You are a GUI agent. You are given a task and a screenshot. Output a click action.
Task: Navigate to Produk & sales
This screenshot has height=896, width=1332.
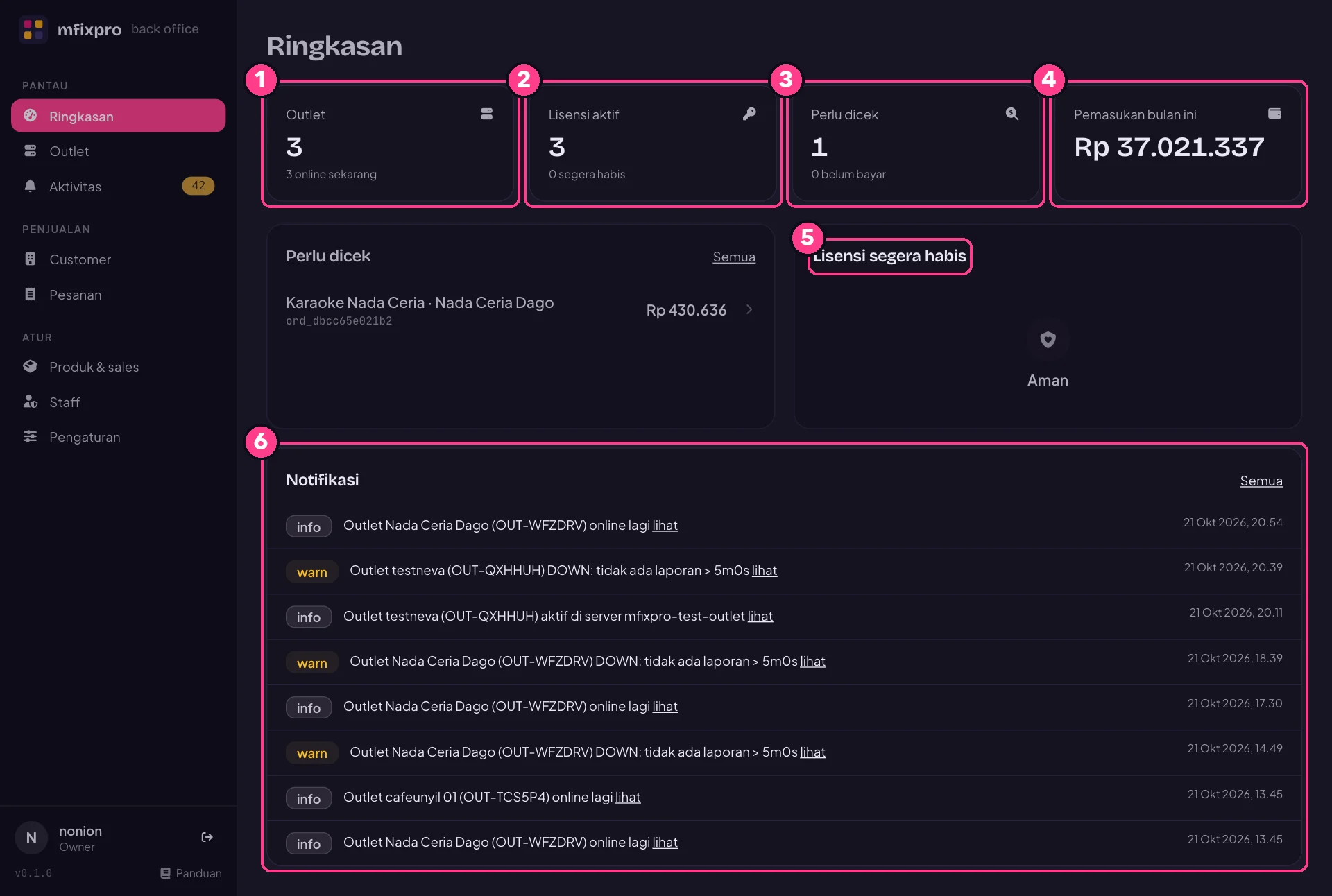pyautogui.click(x=119, y=366)
